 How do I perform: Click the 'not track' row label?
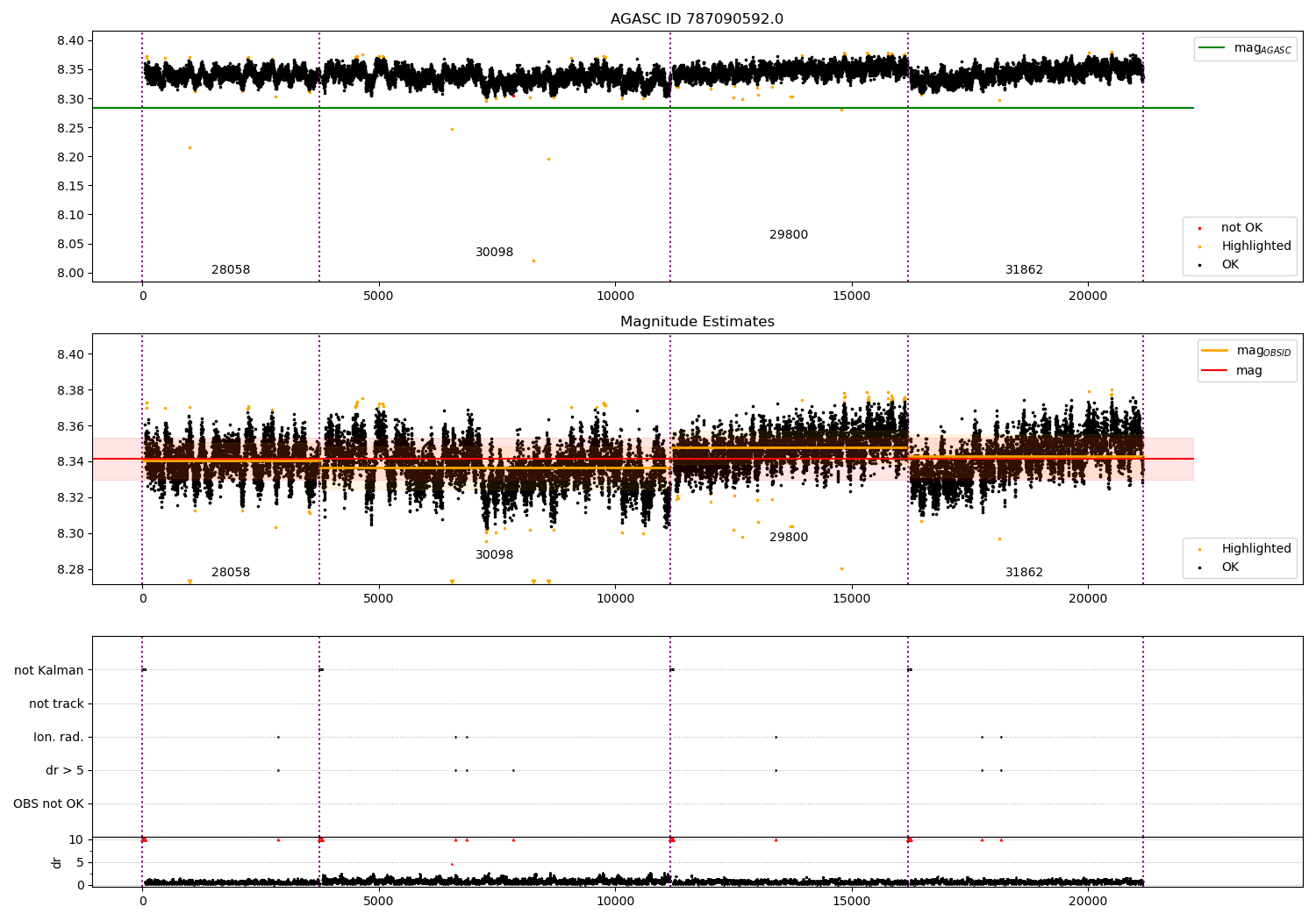click(x=56, y=703)
